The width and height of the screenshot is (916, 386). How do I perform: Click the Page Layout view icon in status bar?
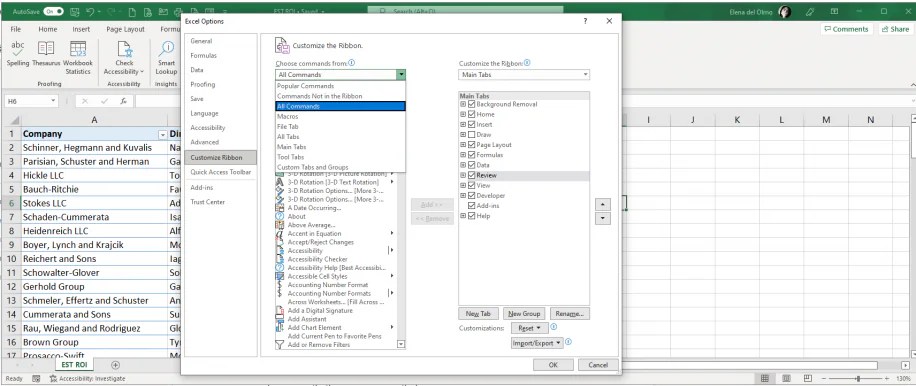[x=786, y=378]
